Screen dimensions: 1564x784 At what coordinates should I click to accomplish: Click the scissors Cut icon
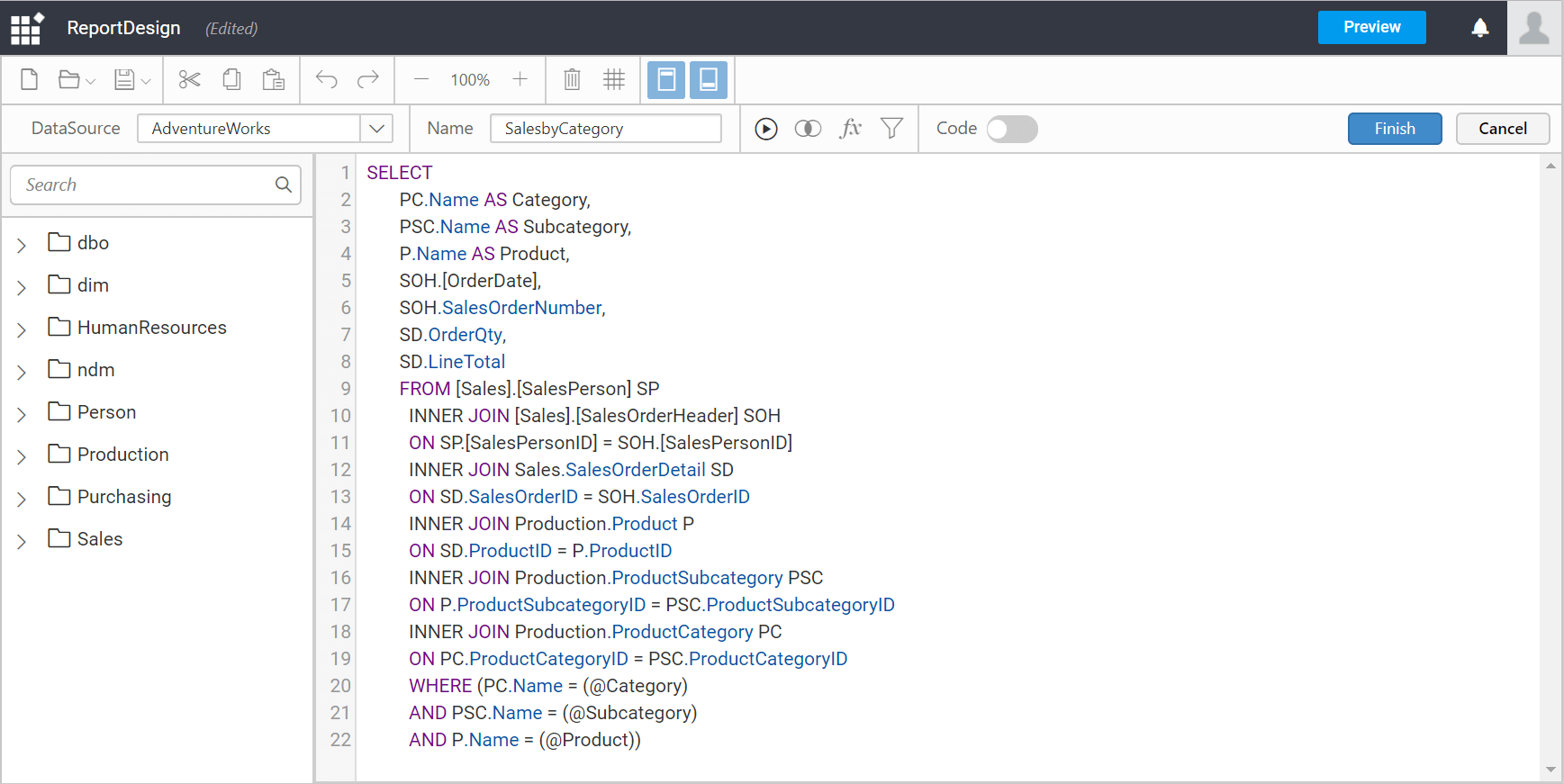coord(189,80)
